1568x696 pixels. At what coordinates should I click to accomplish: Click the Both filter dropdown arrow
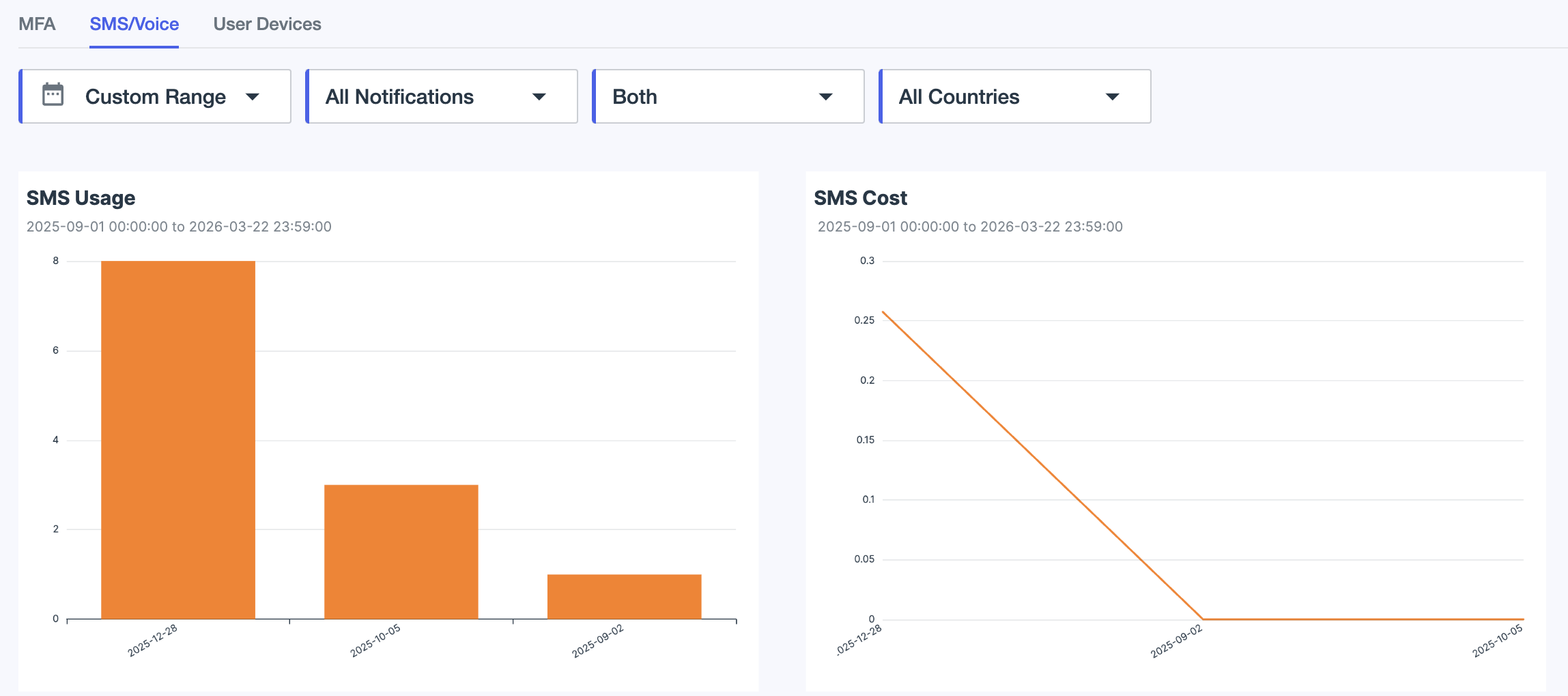click(x=826, y=97)
